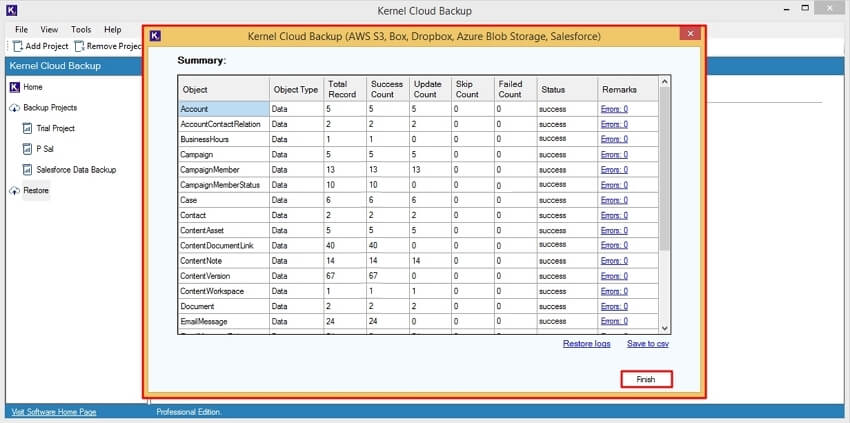850x423 pixels.
Task: Select the ContentAsset object cell
Action: pos(224,230)
